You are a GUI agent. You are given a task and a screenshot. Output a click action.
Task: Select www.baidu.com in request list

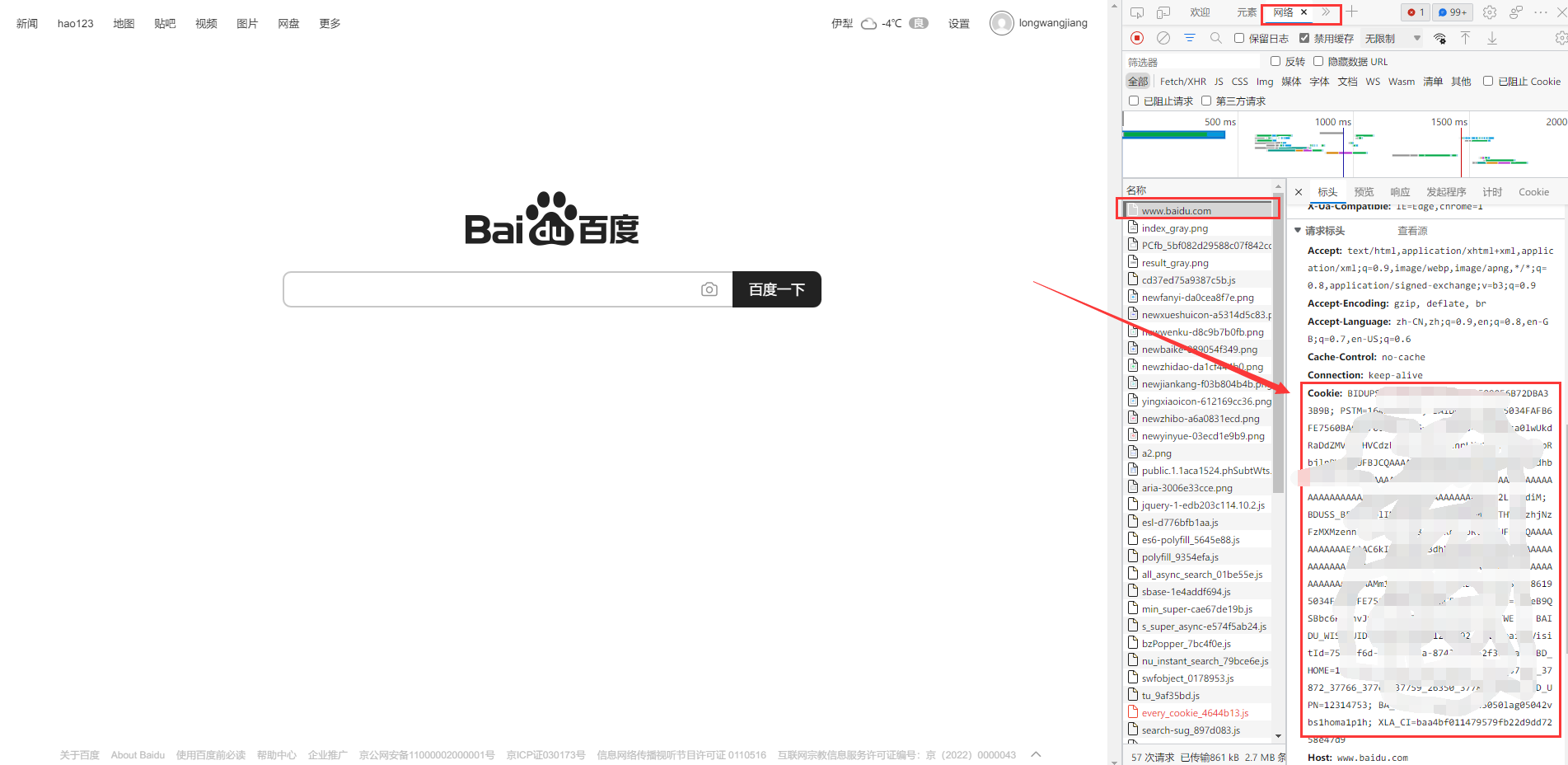coord(1176,211)
